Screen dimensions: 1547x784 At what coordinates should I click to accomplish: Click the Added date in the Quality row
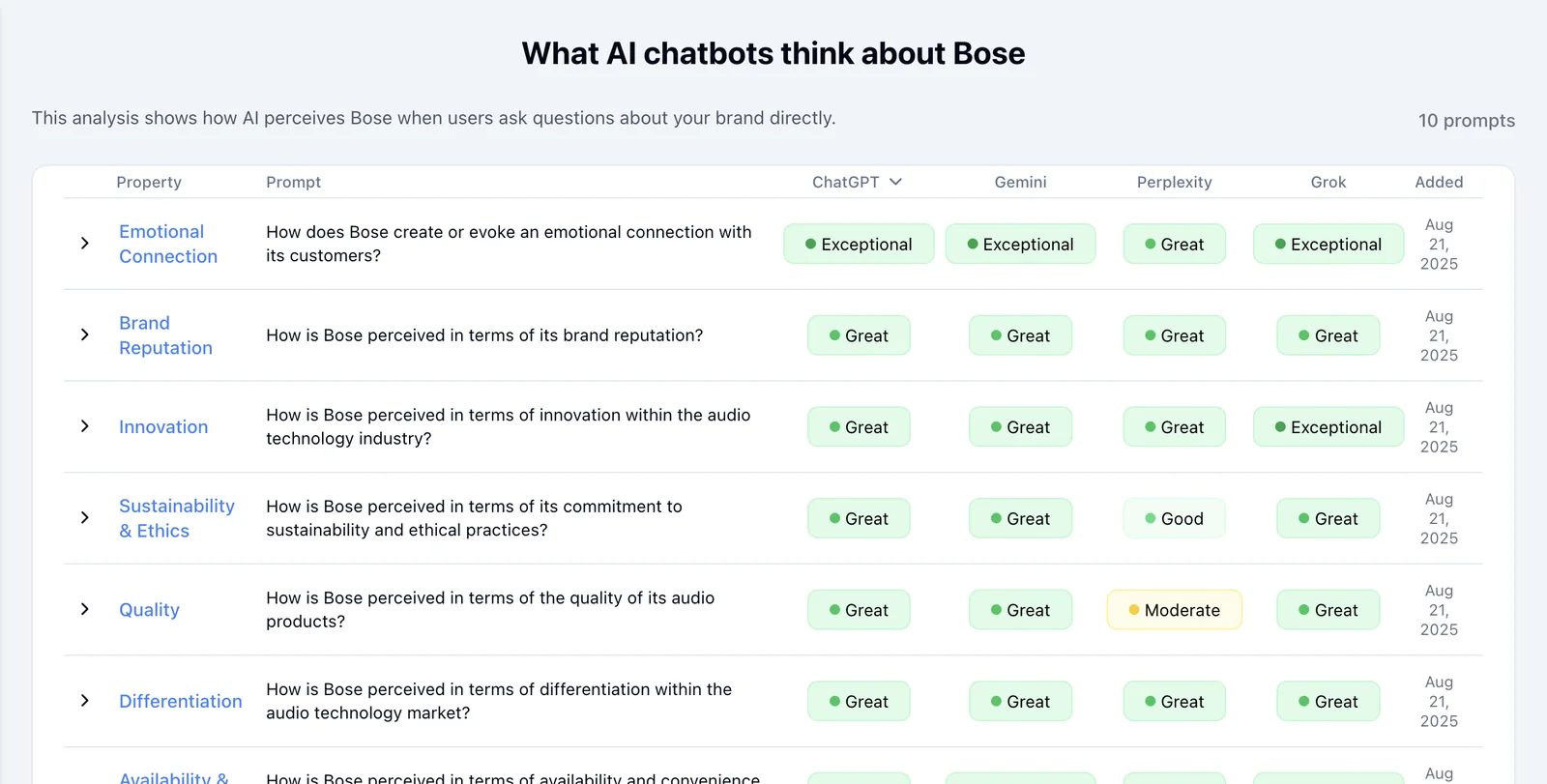click(1439, 610)
